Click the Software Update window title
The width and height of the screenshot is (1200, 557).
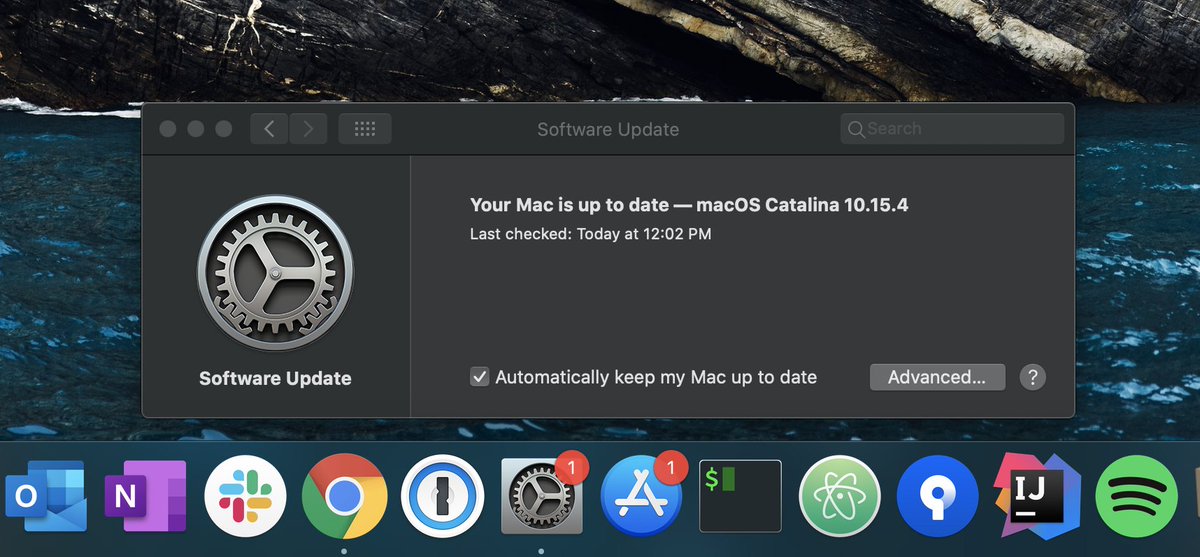(608, 129)
